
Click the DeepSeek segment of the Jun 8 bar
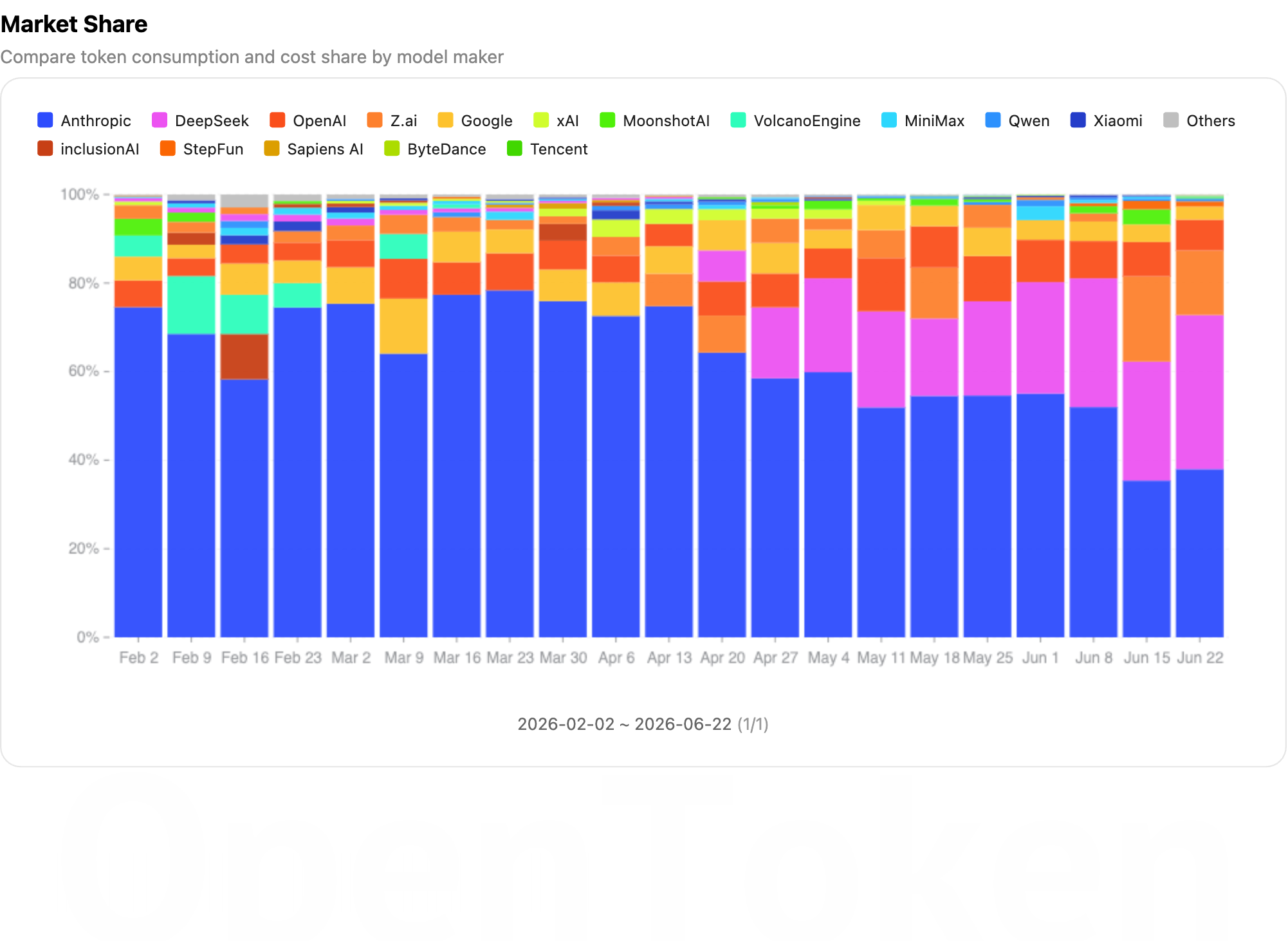point(1093,342)
